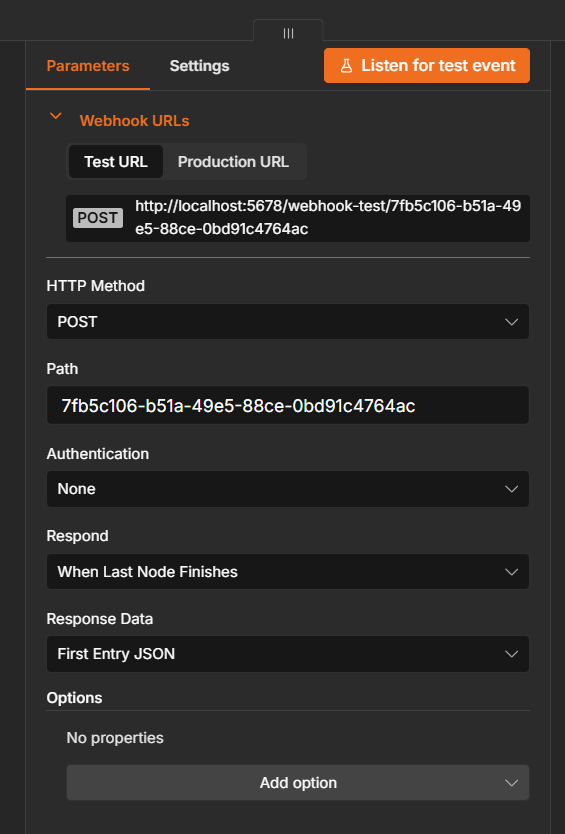Open the Parameters tab
The image size is (565, 834).
point(88,66)
